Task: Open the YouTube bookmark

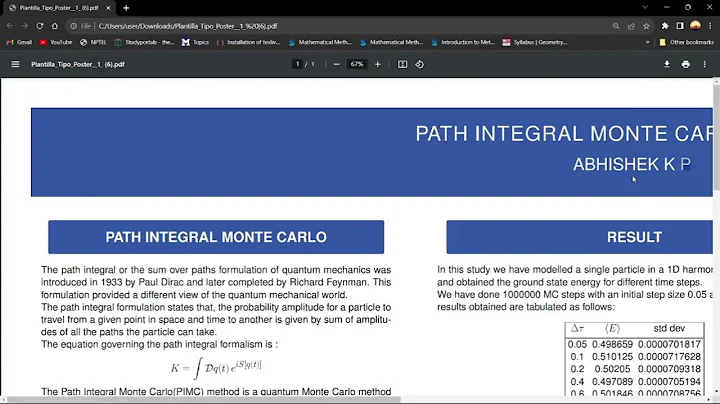Action: (x=56, y=42)
